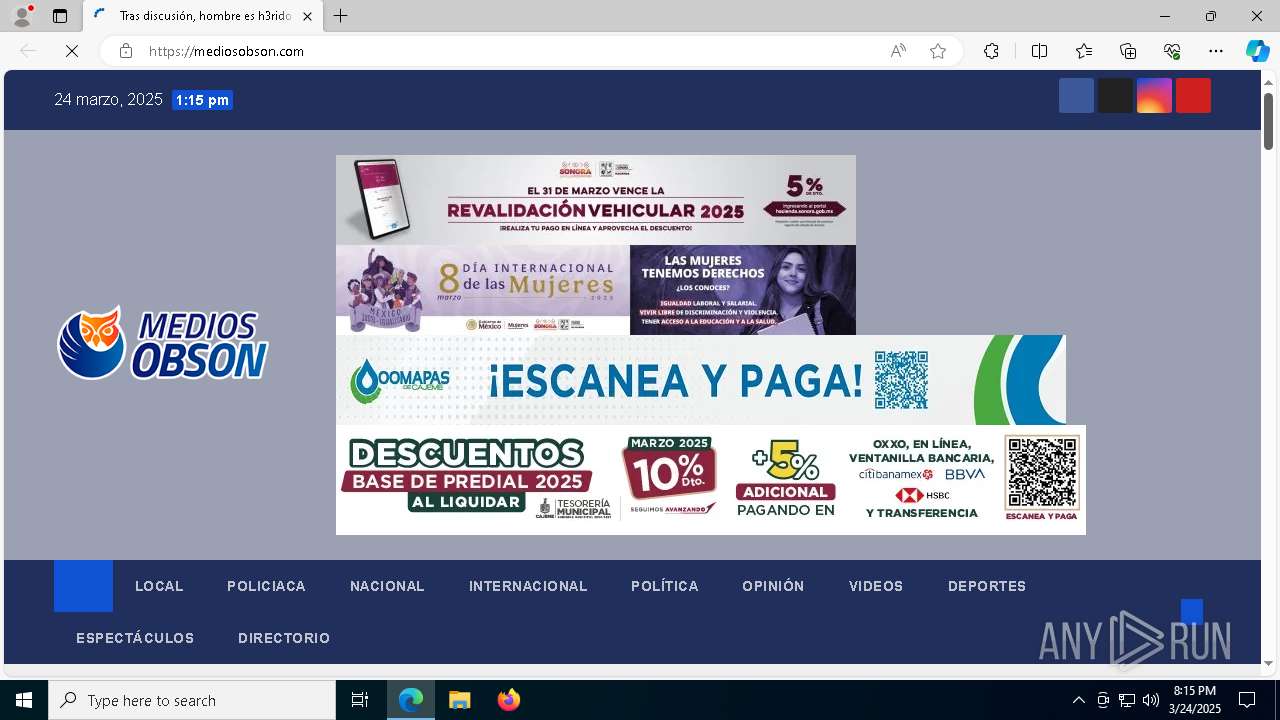This screenshot has width=1280, height=720.
Task: Click the blue home menu button
Action: (83, 586)
